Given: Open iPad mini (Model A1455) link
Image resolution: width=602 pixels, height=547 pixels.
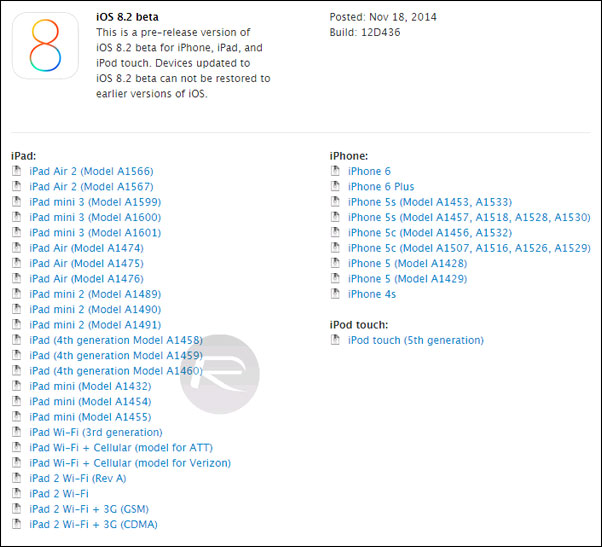Looking at the screenshot, I should (90, 417).
